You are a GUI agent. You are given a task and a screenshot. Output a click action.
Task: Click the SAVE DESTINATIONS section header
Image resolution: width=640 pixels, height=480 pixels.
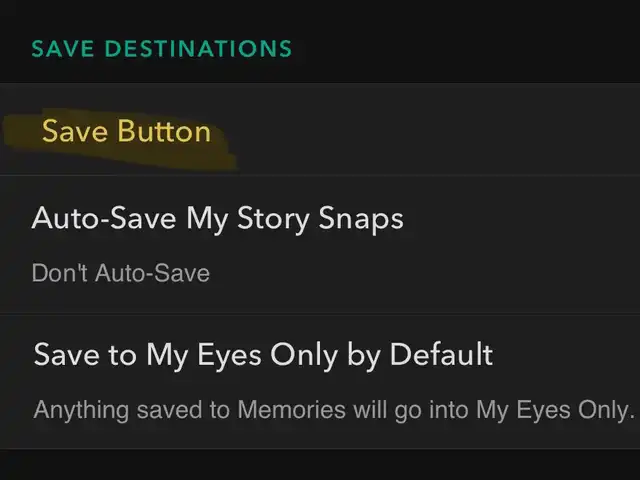162,48
